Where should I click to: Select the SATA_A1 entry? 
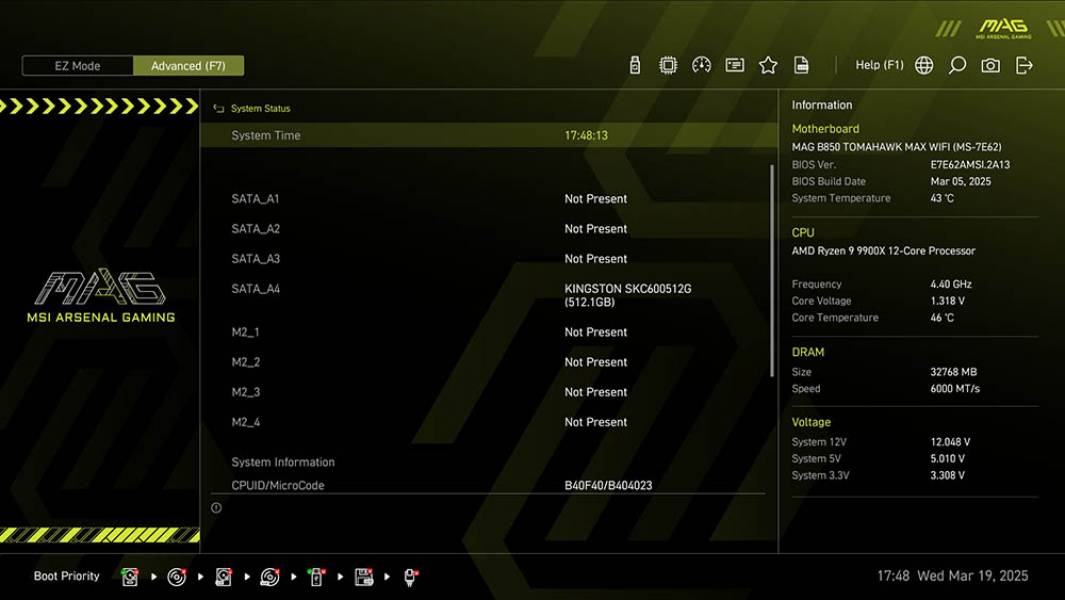[255, 199]
